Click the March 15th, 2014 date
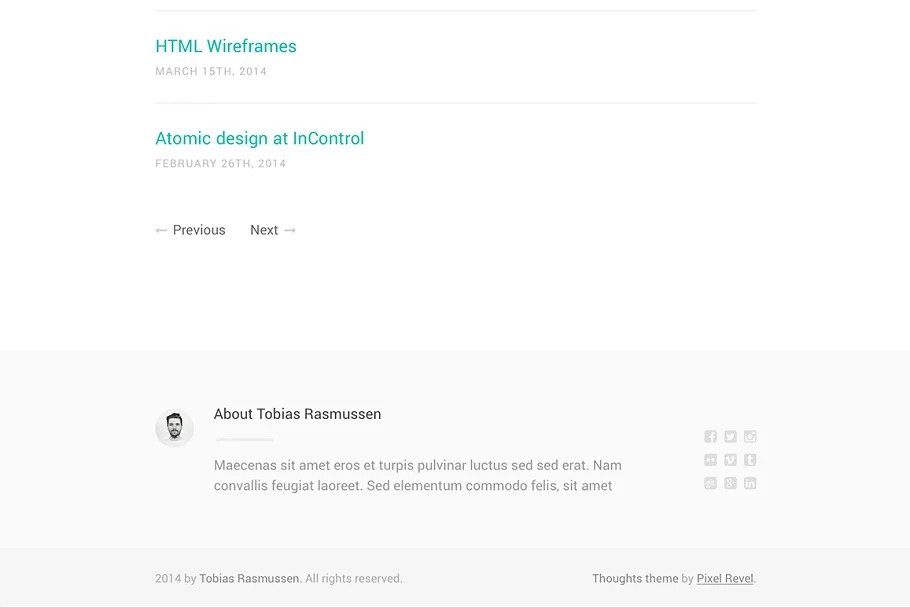910x607 pixels. (211, 71)
